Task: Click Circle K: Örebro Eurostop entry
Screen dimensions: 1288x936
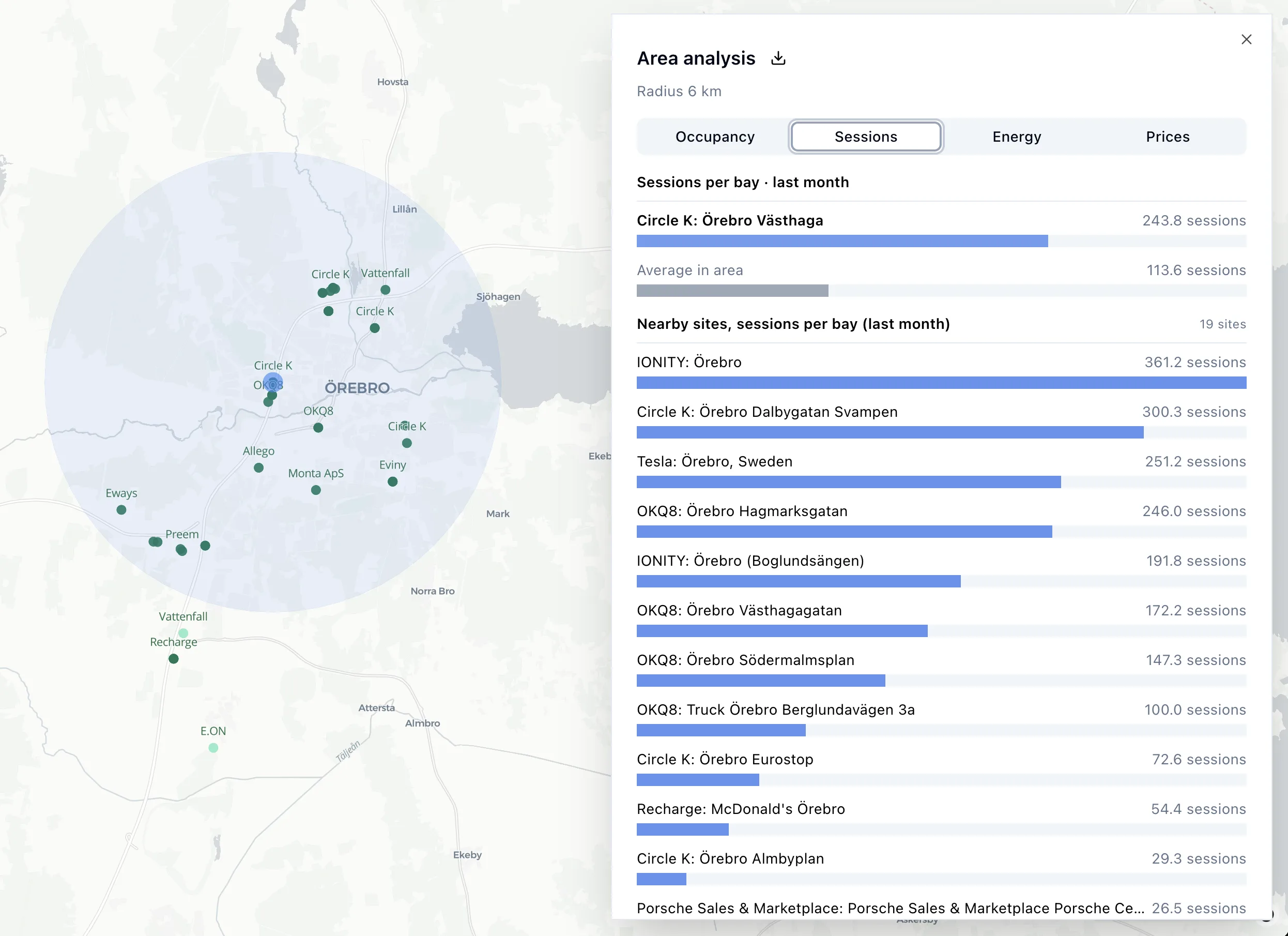Action: coord(941,769)
